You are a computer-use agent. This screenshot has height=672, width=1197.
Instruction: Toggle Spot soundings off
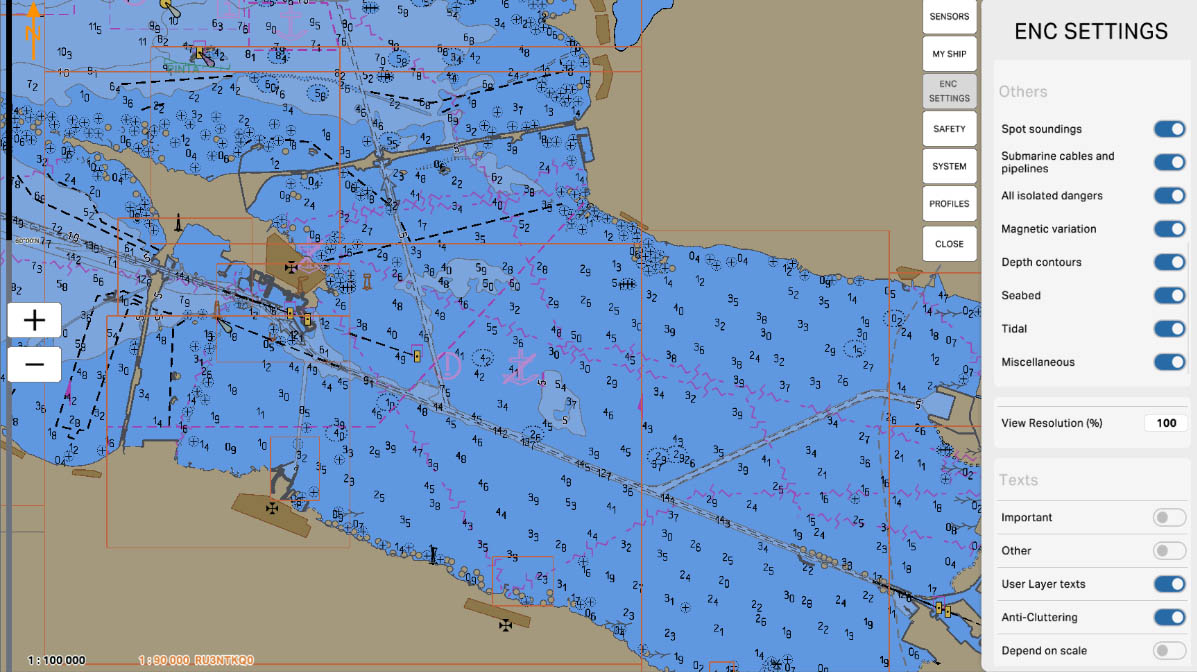coord(1169,129)
